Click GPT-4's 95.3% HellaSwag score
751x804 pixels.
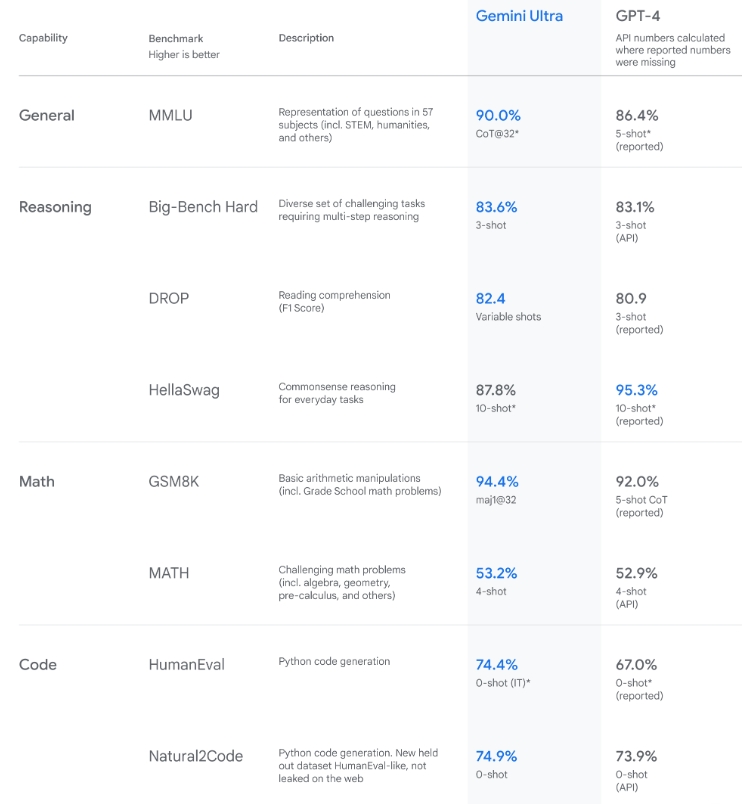pyautogui.click(x=637, y=390)
